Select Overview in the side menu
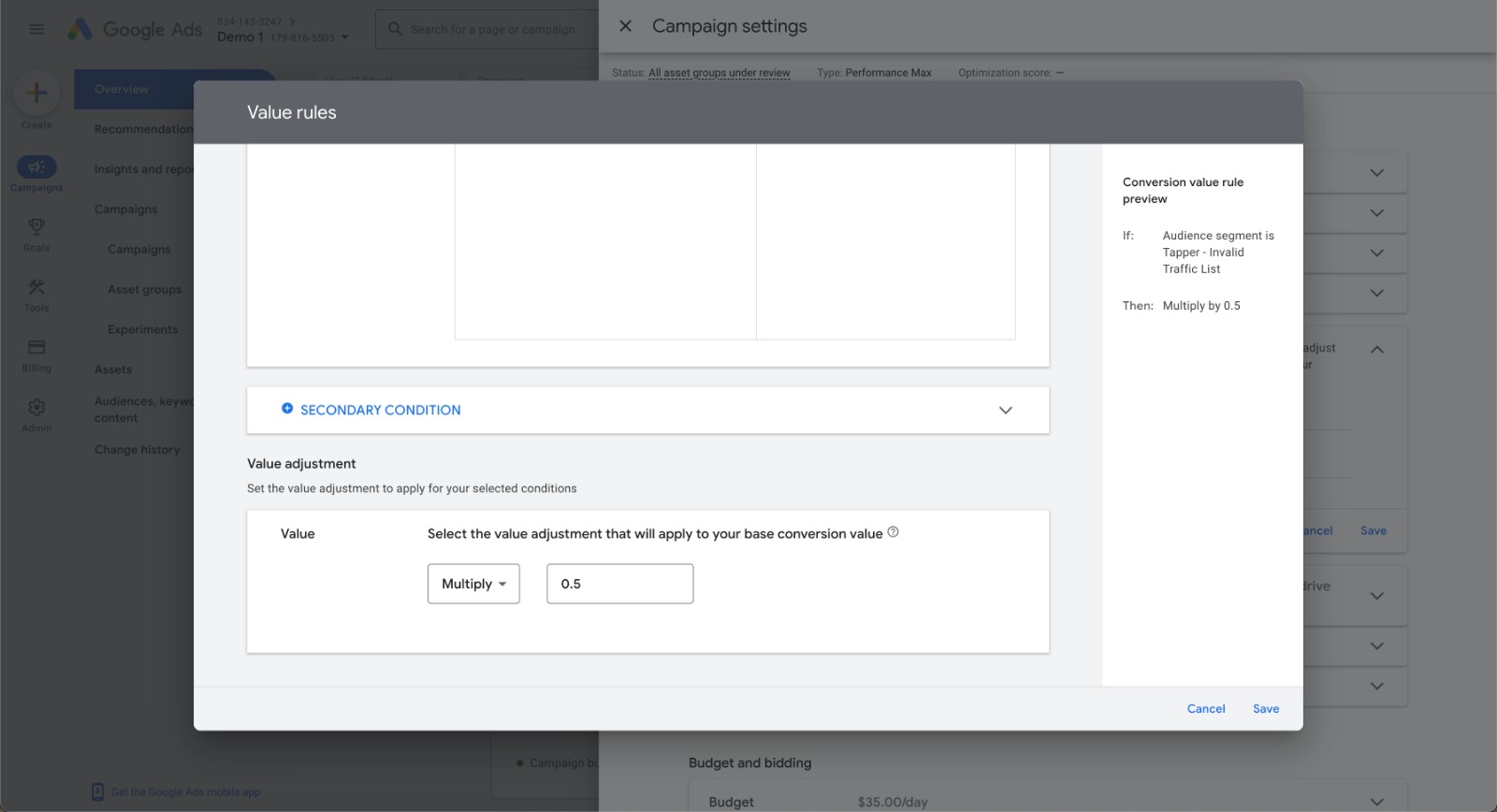Screen dimensions: 1497x812 (122, 89)
